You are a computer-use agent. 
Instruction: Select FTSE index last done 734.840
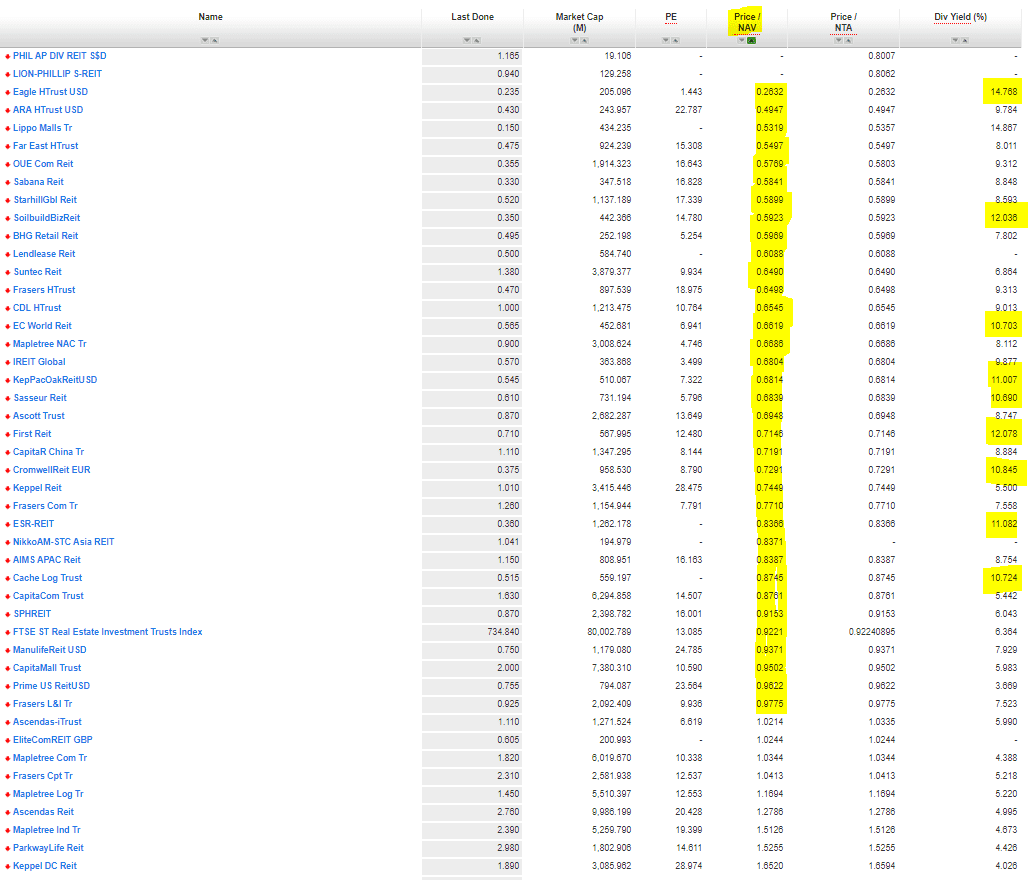tap(503, 632)
